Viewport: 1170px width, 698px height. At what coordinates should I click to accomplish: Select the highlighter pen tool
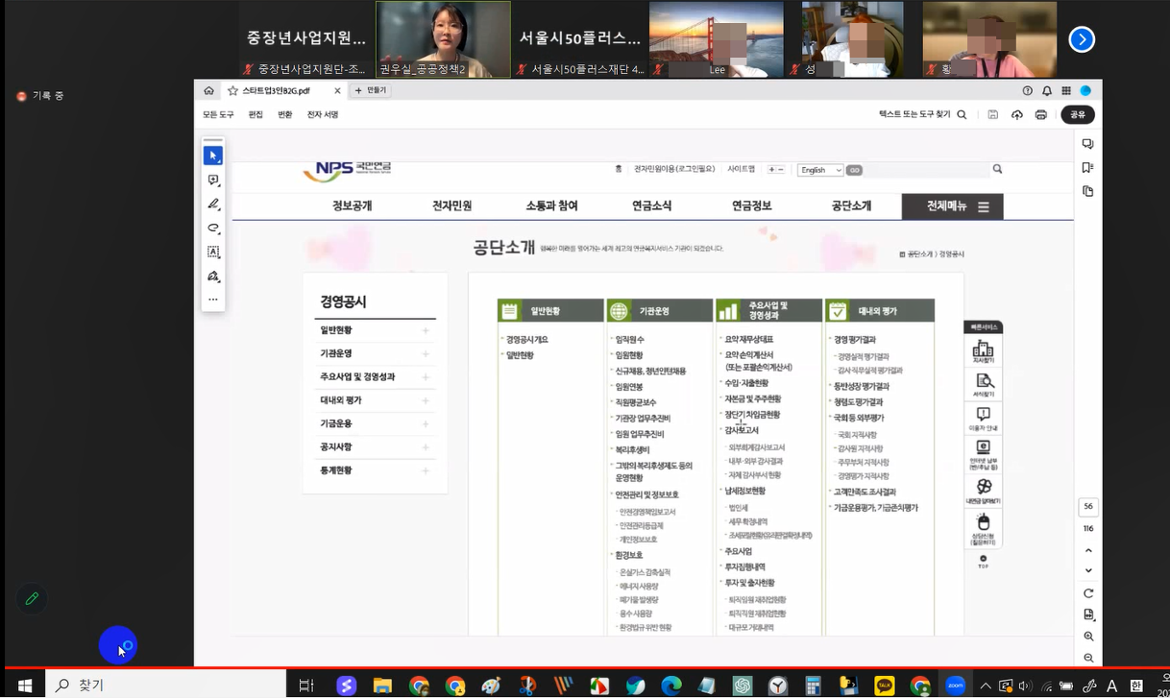pos(213,204)
